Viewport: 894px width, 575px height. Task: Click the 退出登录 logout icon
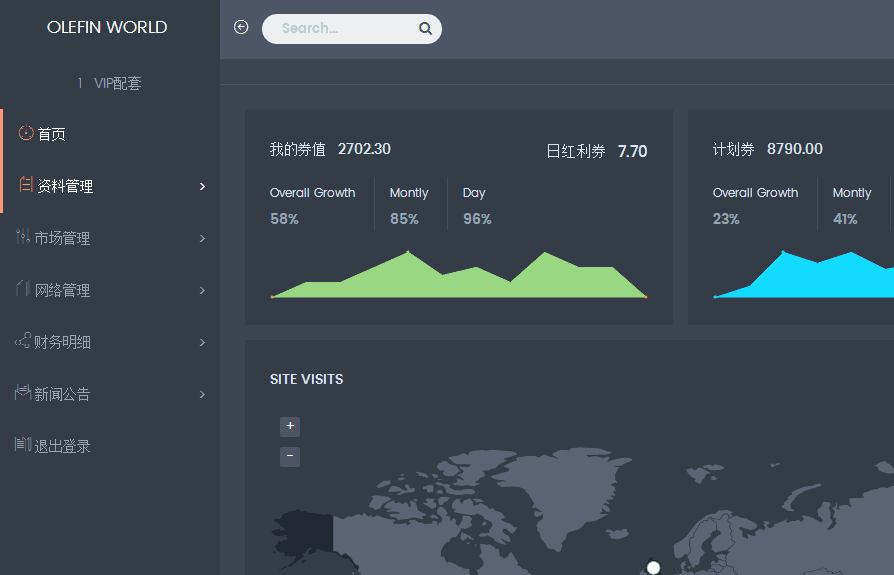tap(23, 444)
